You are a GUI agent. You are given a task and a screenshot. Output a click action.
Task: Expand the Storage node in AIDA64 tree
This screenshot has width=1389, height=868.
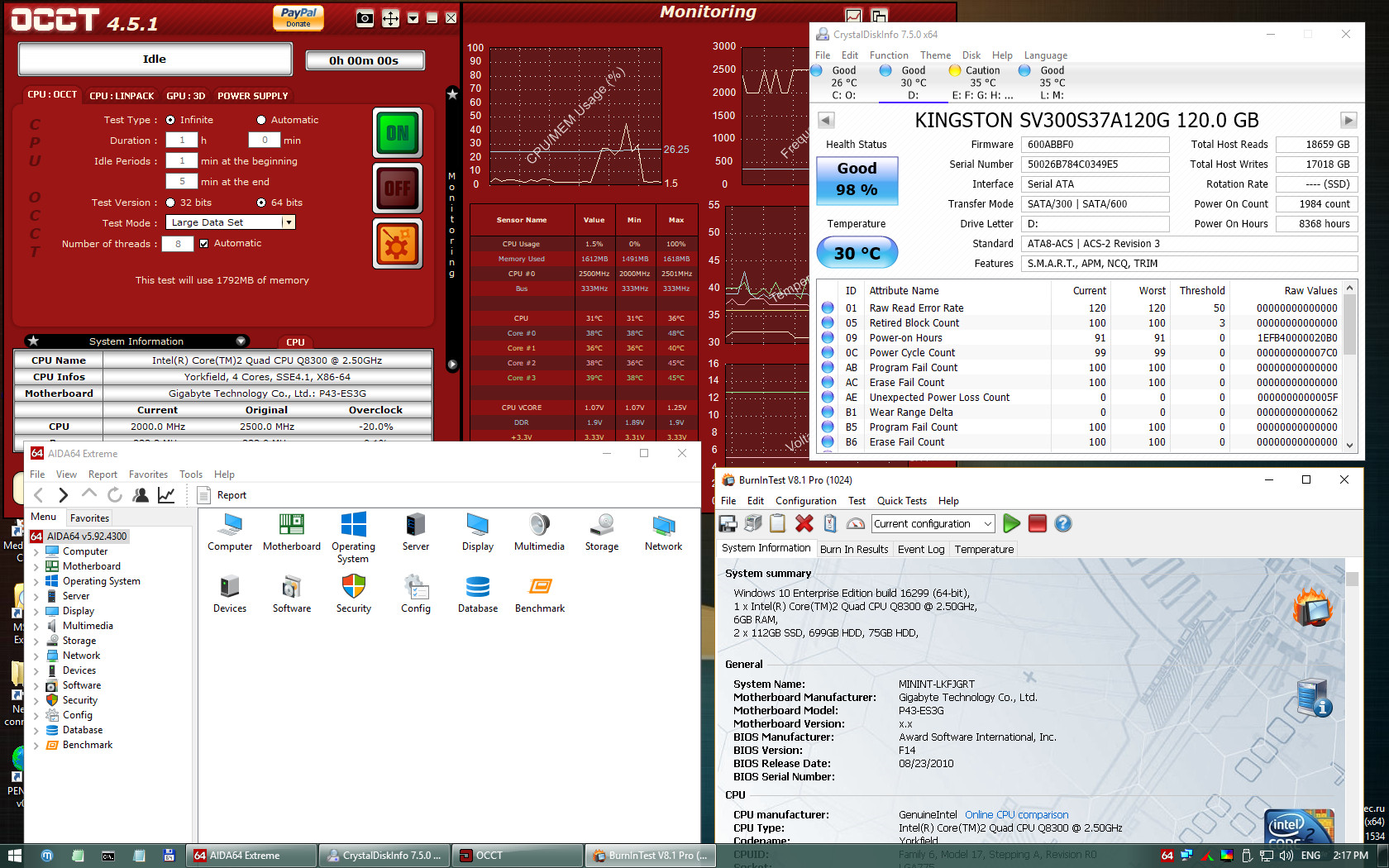click(36, 641)
